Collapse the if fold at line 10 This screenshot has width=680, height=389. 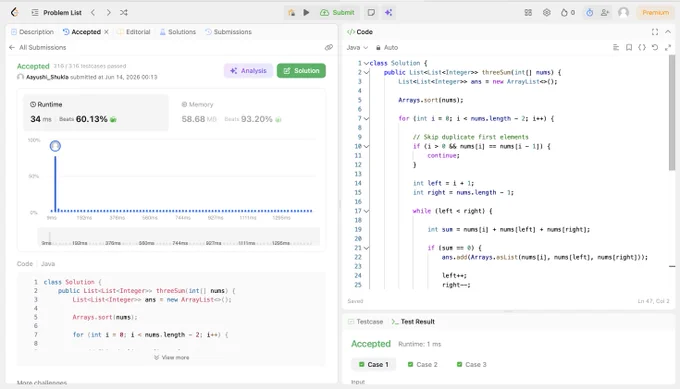[366, 146]
